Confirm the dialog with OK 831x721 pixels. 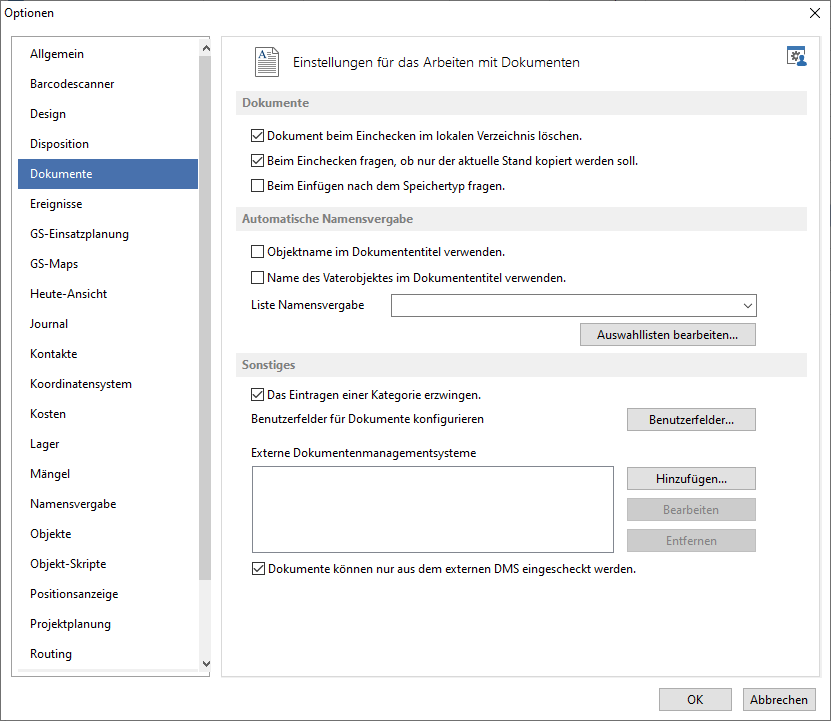pyautogui.click(x=695, y=700)
